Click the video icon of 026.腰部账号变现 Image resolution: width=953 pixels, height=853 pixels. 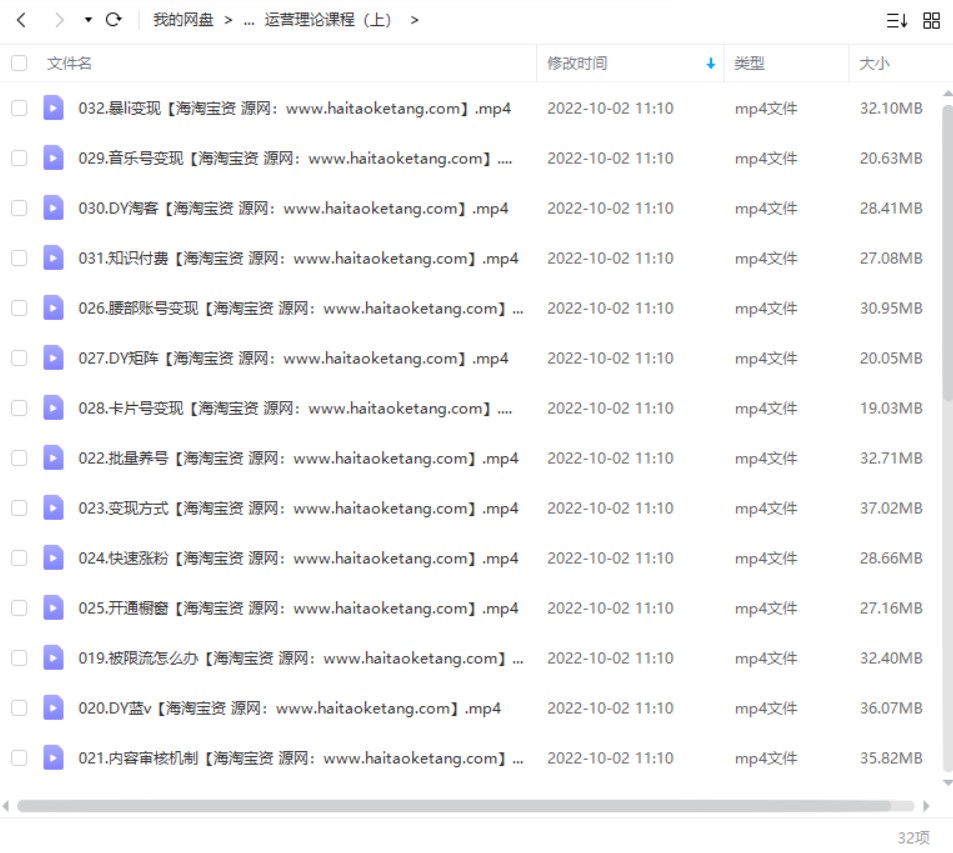(x=53, y=308)
